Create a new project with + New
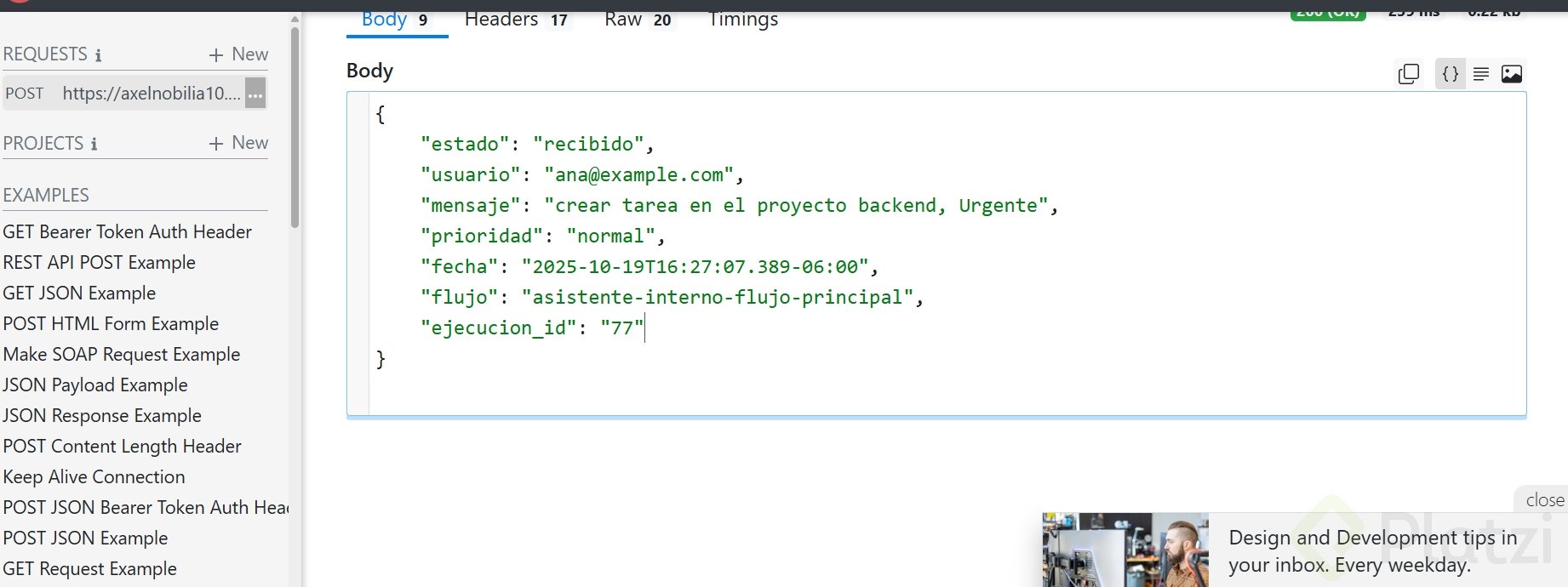 (x=238, y=143)
